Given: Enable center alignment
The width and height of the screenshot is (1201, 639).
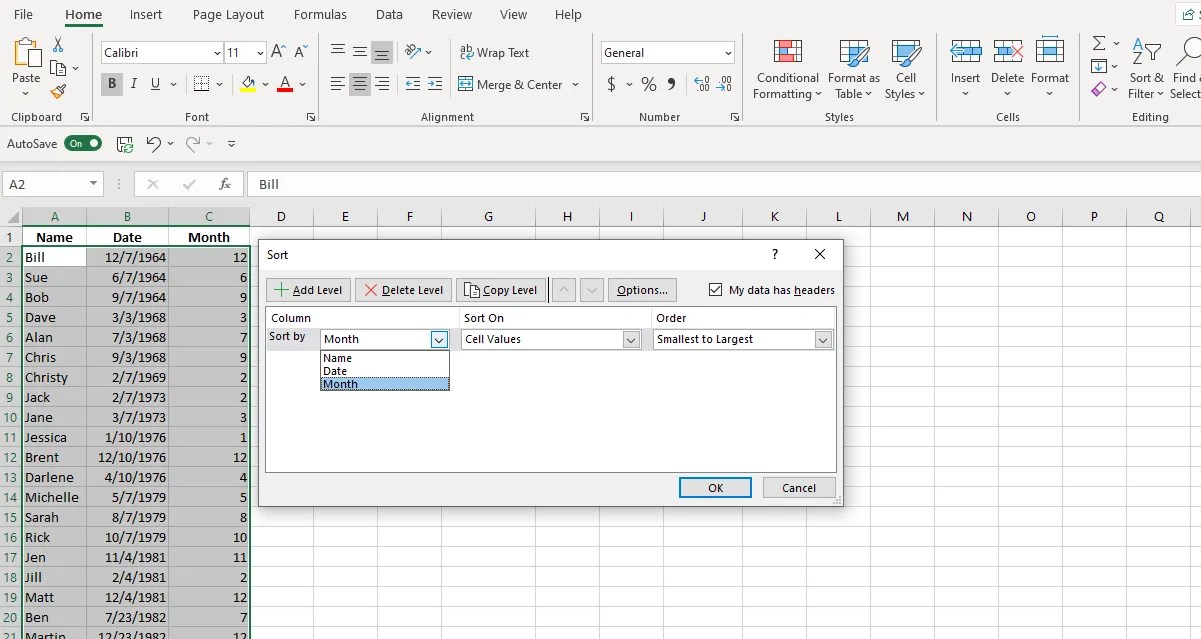Looking at the screenshot, I should click(x=359, y=84).
